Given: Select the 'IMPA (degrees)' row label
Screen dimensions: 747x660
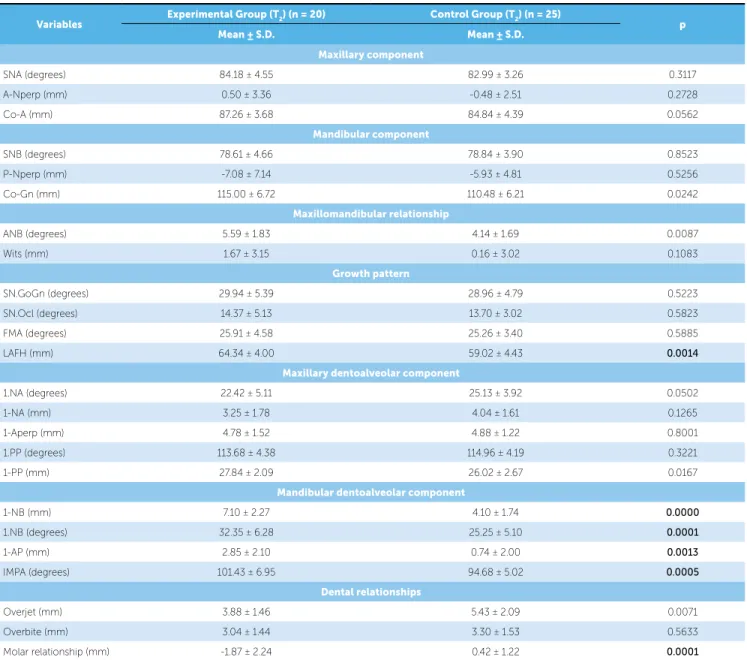Looking at the screenshot, I should pos(36,572).
